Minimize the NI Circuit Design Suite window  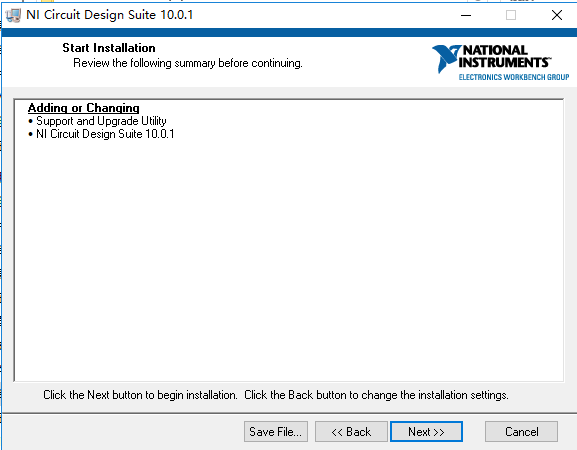tap(466, 15)
